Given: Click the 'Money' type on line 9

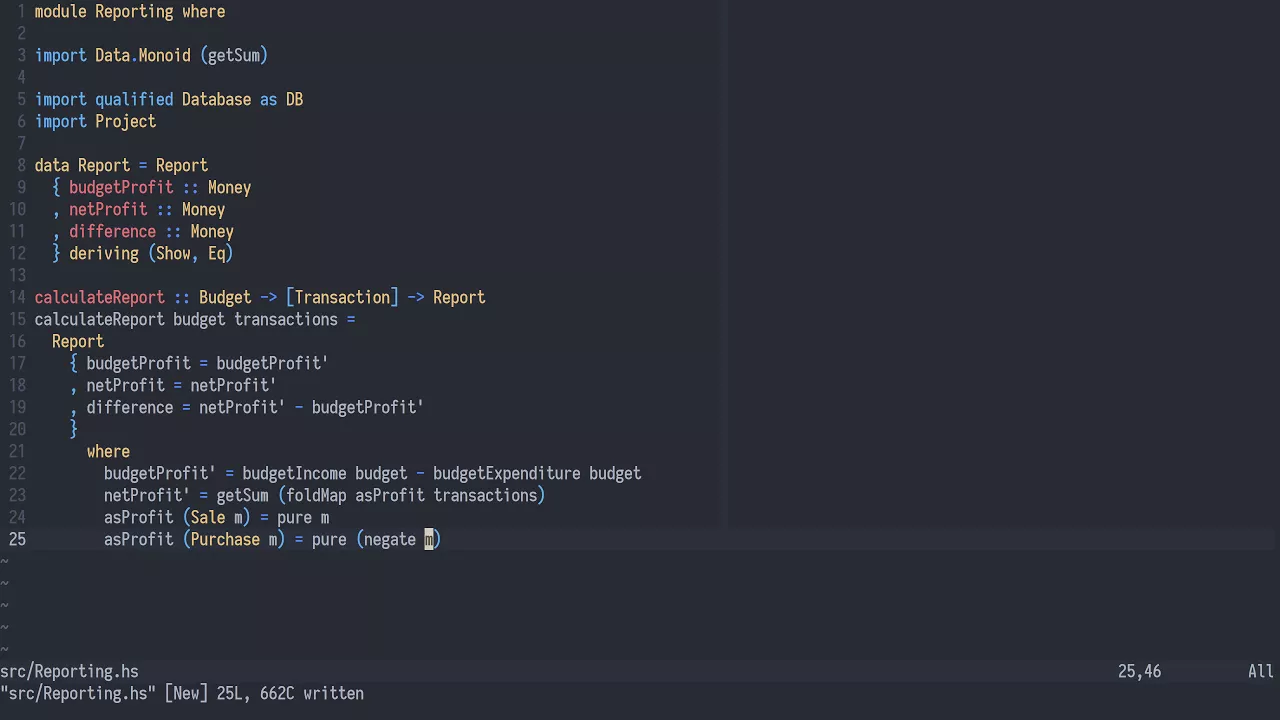Looking at the screenshot, I should (229, 188).
